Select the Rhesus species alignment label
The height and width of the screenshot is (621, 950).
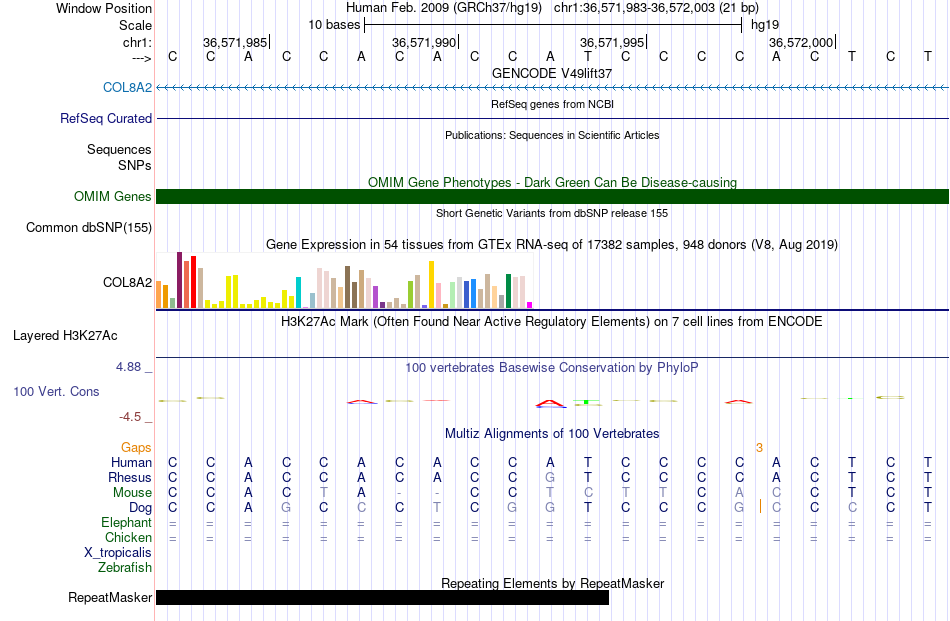[130, 477]
